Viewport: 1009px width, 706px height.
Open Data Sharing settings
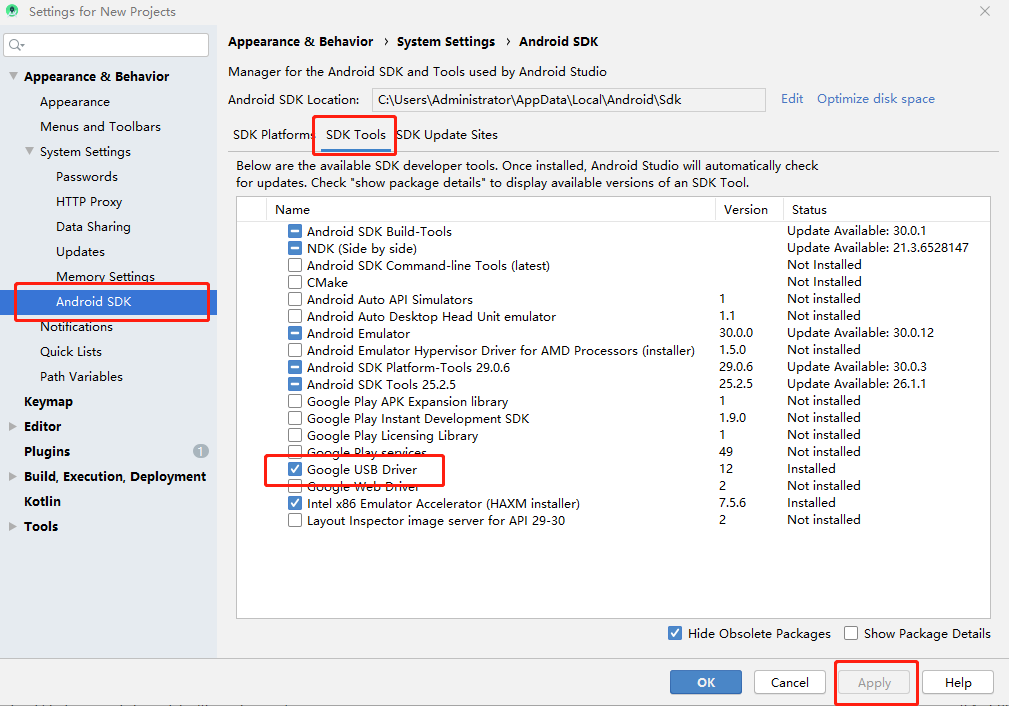[93, 227]
